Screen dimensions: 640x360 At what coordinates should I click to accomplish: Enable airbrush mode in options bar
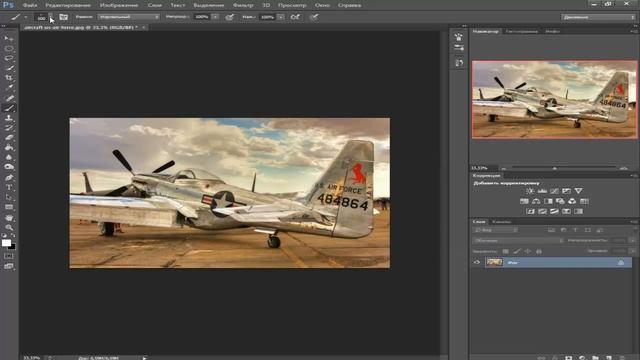pos(295,17)
